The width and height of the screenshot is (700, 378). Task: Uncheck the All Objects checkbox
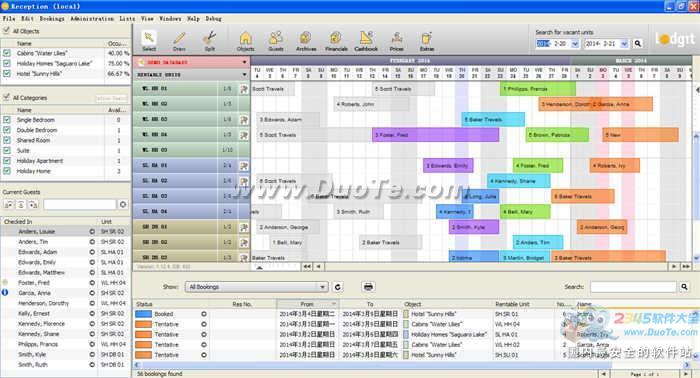click(6, 31)
